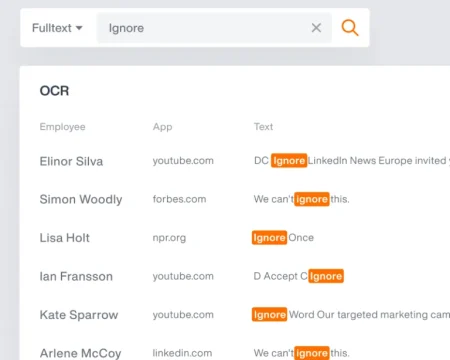
Task: Click 'Ignore Once' text result
Action: tap(283, 238)
